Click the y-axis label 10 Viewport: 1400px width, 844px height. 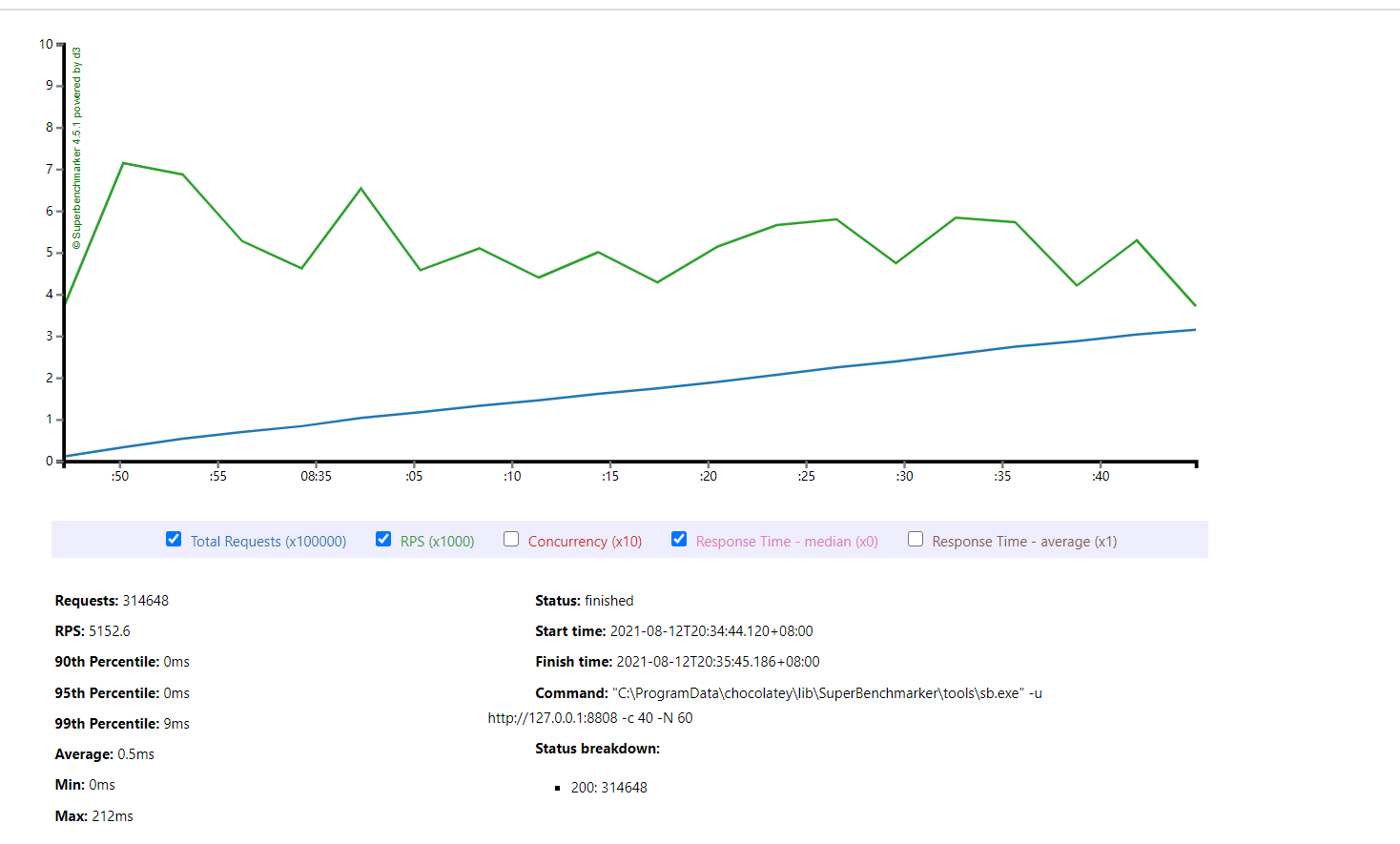coord(47,44)
